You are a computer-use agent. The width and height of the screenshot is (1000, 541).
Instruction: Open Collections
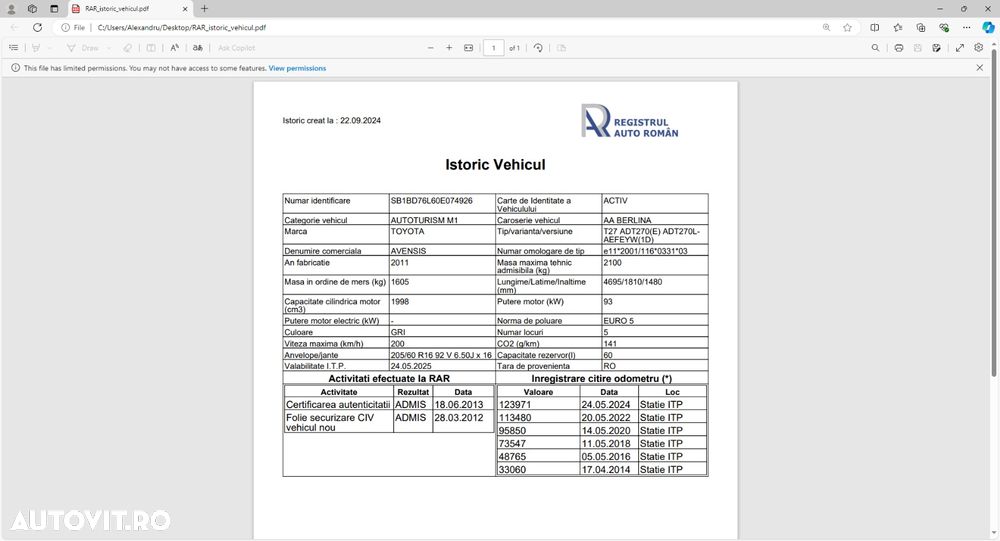point(921,27)
